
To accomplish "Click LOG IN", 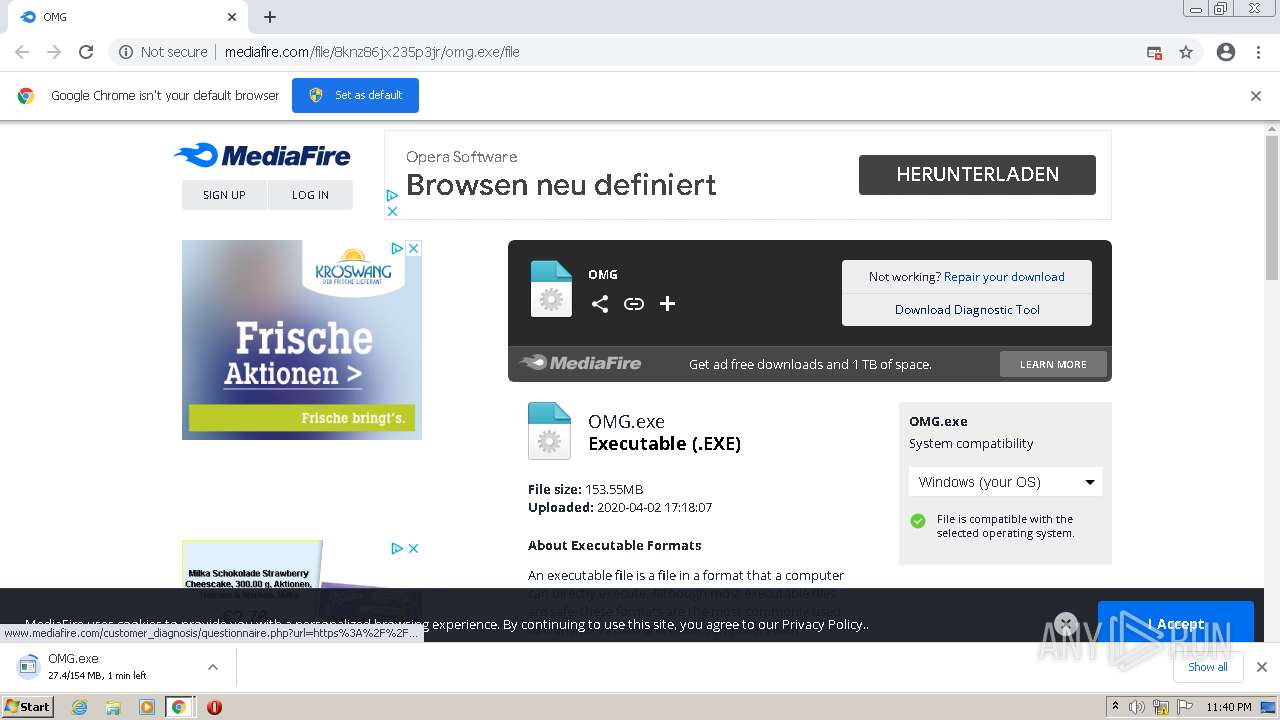I will tap(310, 195).
